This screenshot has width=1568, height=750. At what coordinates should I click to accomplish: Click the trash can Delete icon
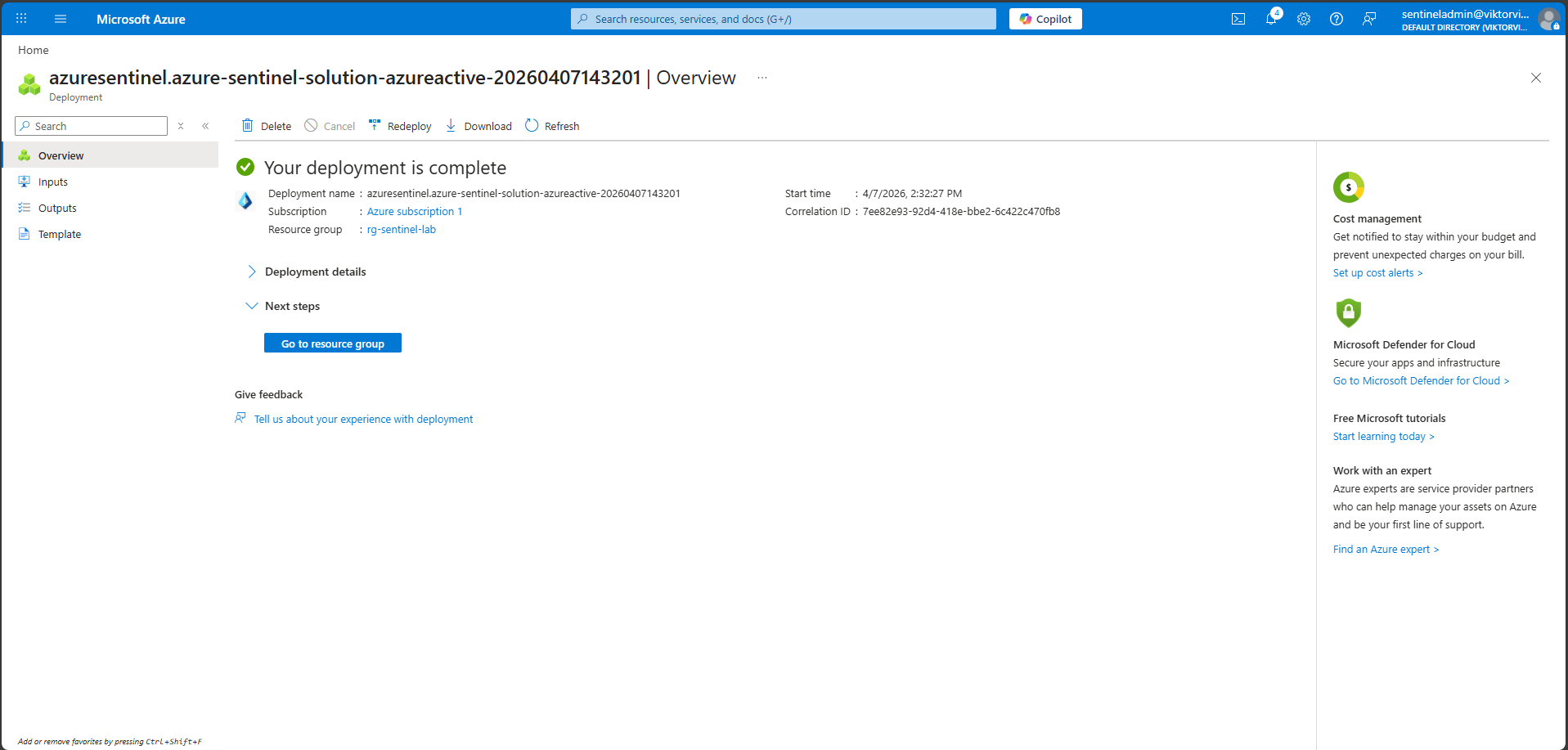[x=247, y=125]
